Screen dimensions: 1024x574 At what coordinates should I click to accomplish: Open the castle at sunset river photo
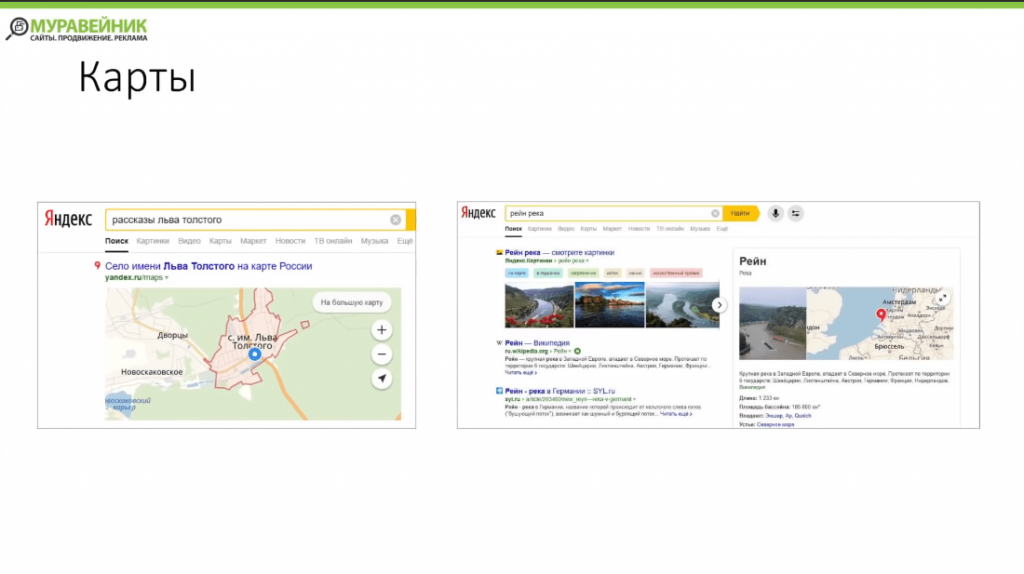609,305
